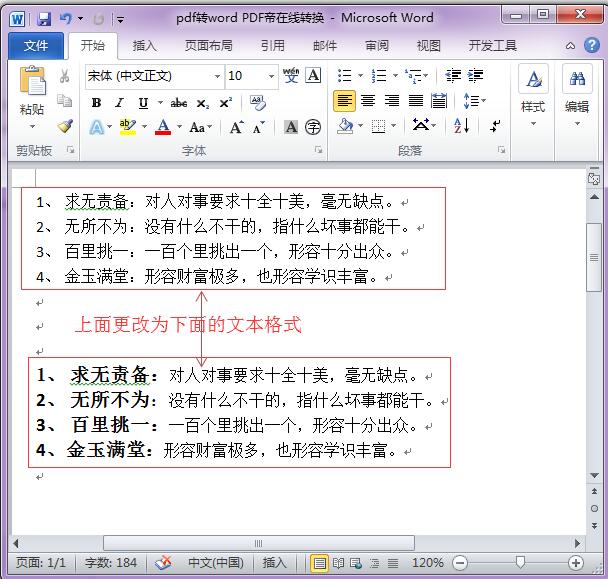Click the Clear Formatting eraser icon
The image size is (608, 579).
coord(257,103)
